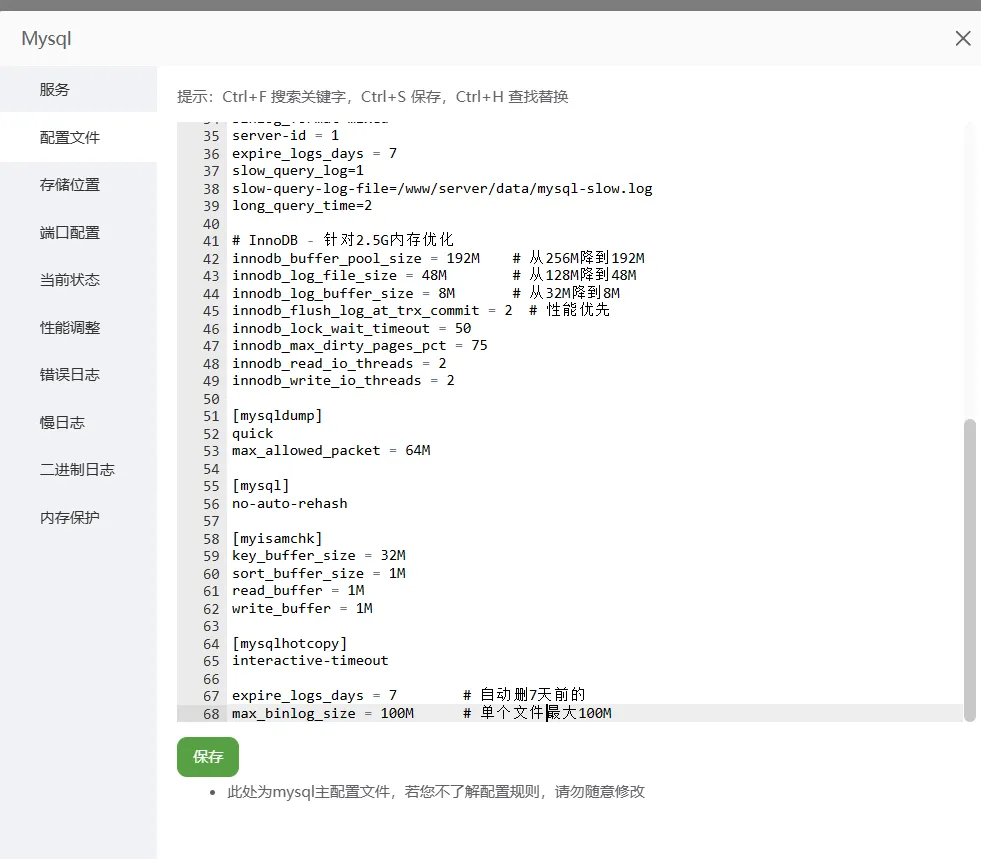
Task: Open the 内存保护 tab
Action: (x=70, y=518)
